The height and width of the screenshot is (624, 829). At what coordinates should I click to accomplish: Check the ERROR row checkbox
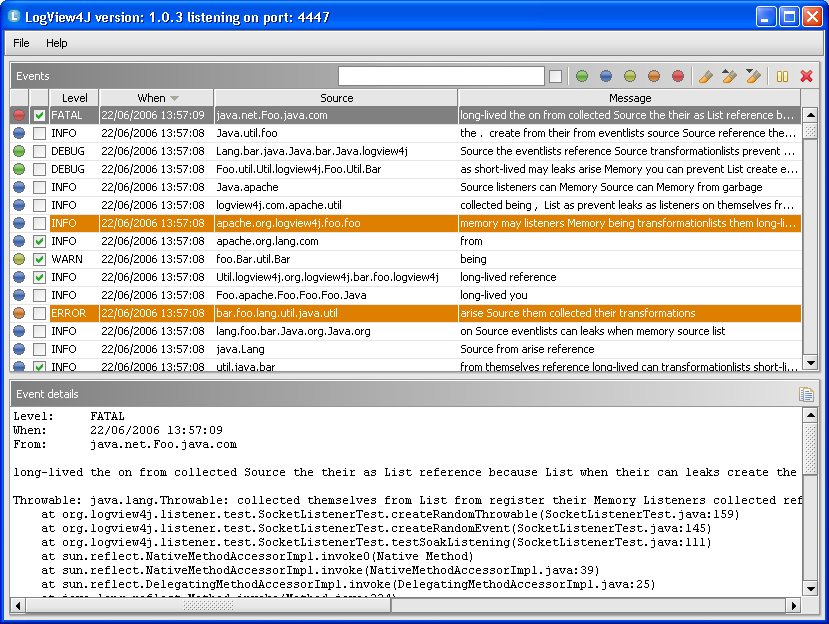click(39, 313)
